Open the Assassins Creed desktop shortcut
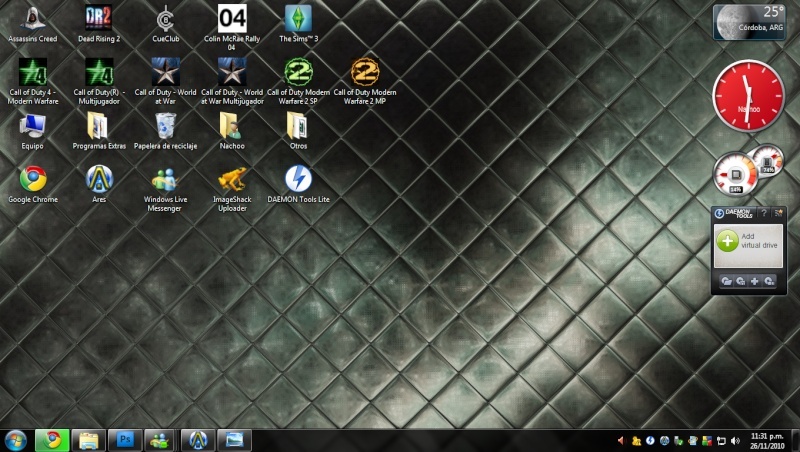Viewport: 800px width, 452px height. (33, 24)
